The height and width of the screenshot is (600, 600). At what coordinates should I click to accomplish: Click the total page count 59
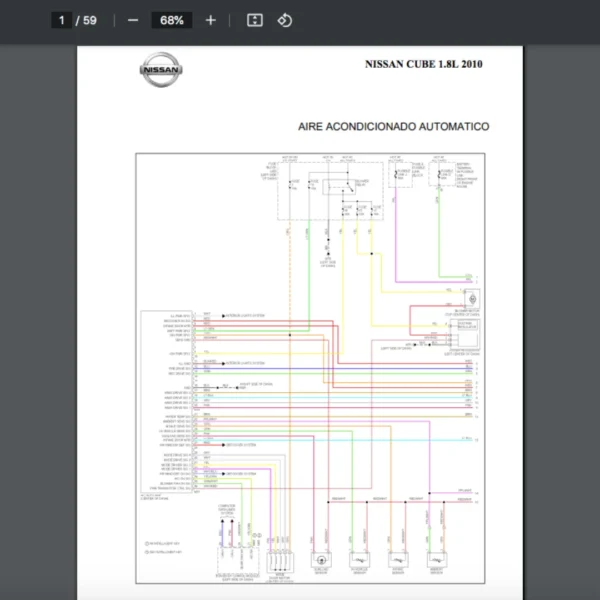tap(89, 20)
